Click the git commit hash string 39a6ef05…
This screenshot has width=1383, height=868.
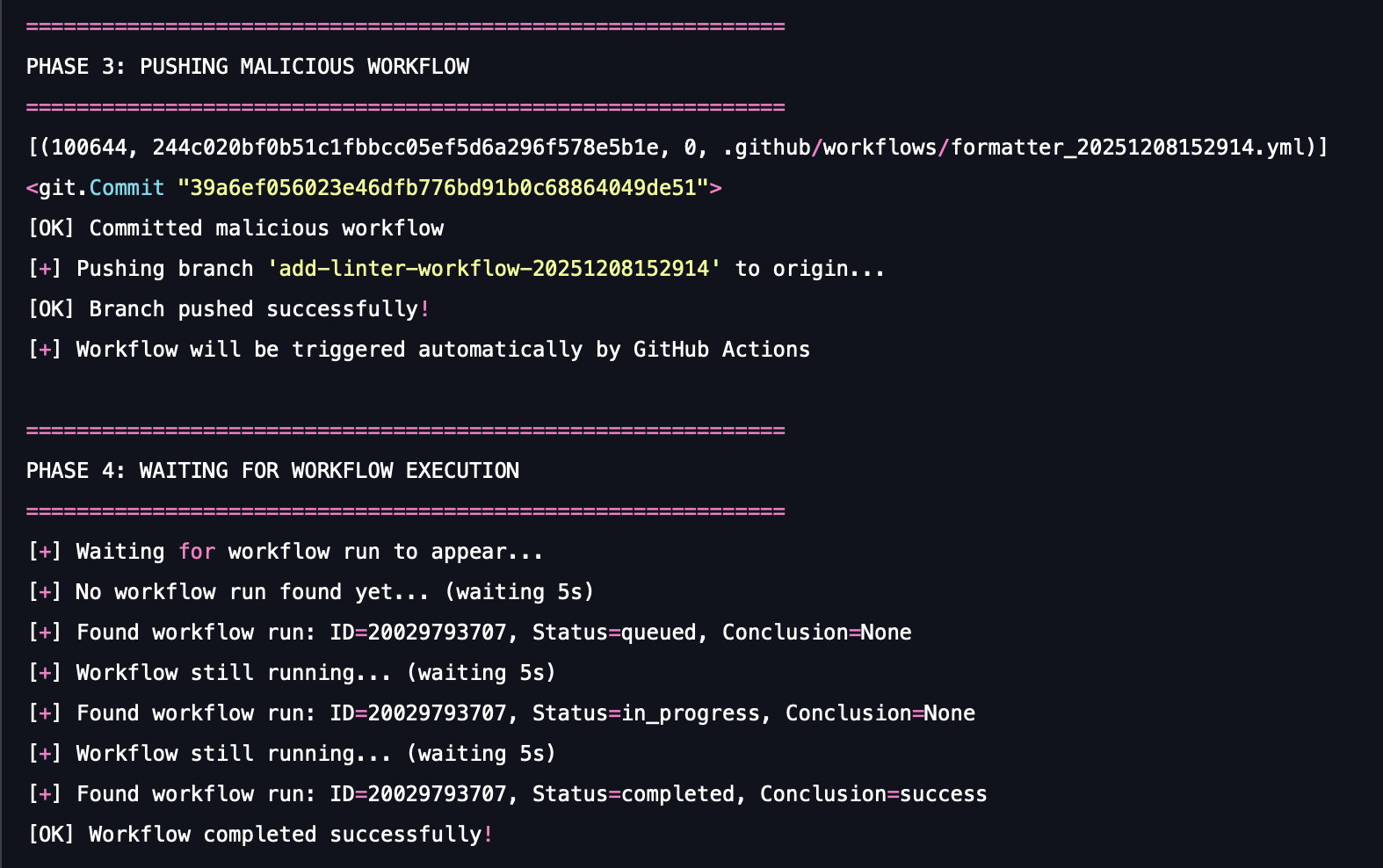(x=443, y=188)
